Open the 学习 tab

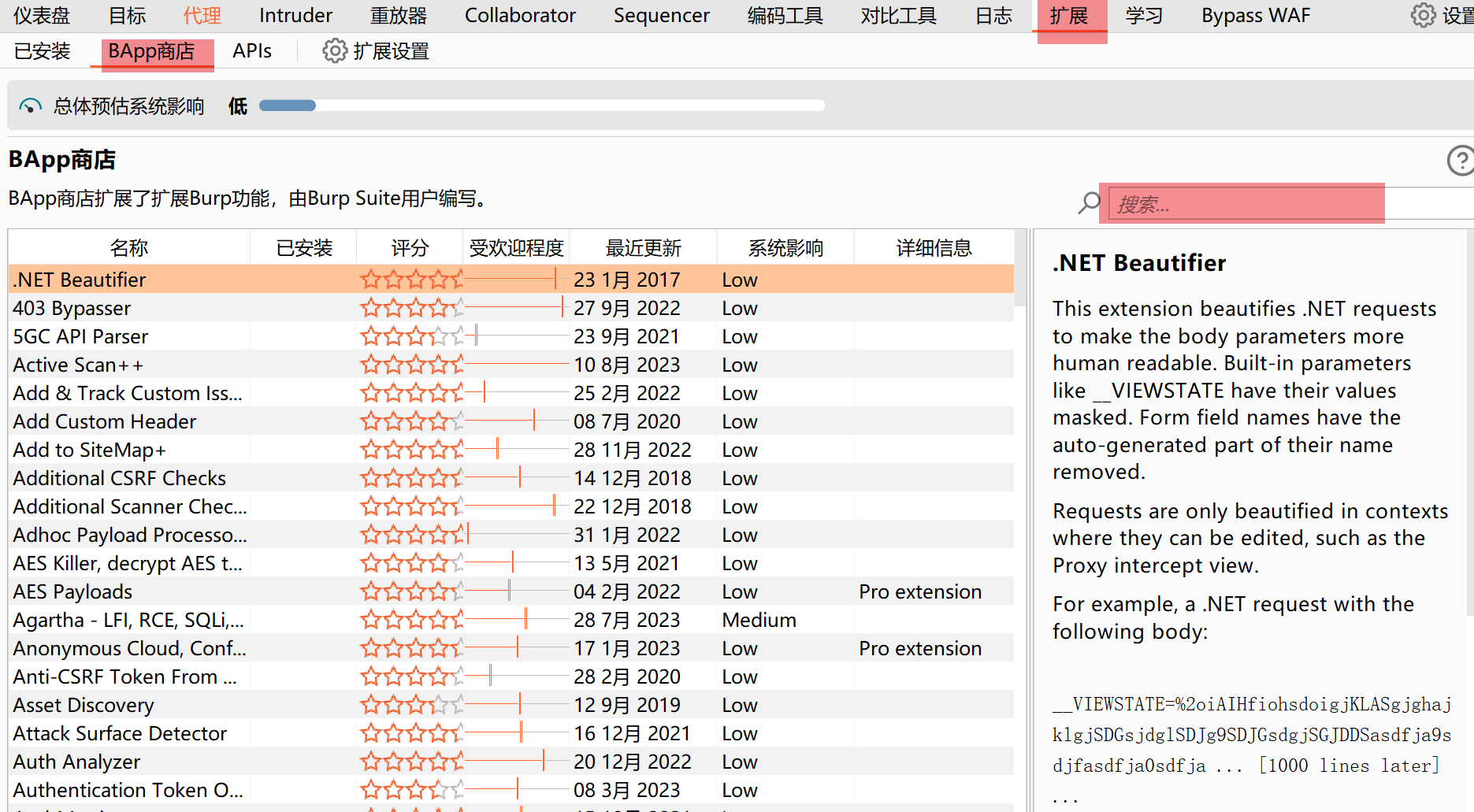pyautogui.click(x=1144, y=16)
